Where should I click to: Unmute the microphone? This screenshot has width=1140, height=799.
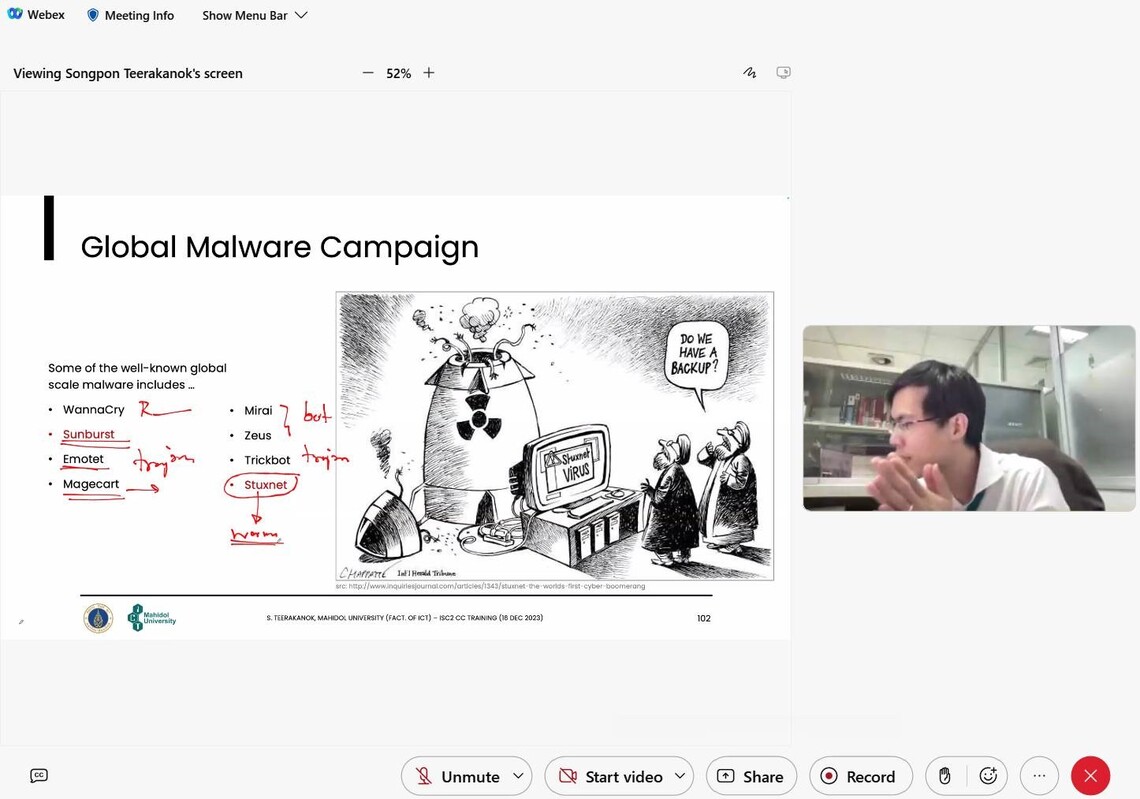(456, 776)
